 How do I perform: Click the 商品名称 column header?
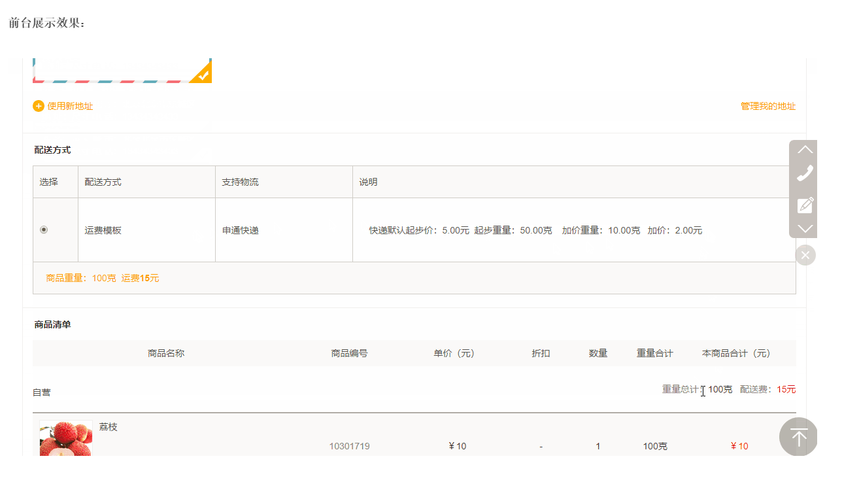click(166, 353)
